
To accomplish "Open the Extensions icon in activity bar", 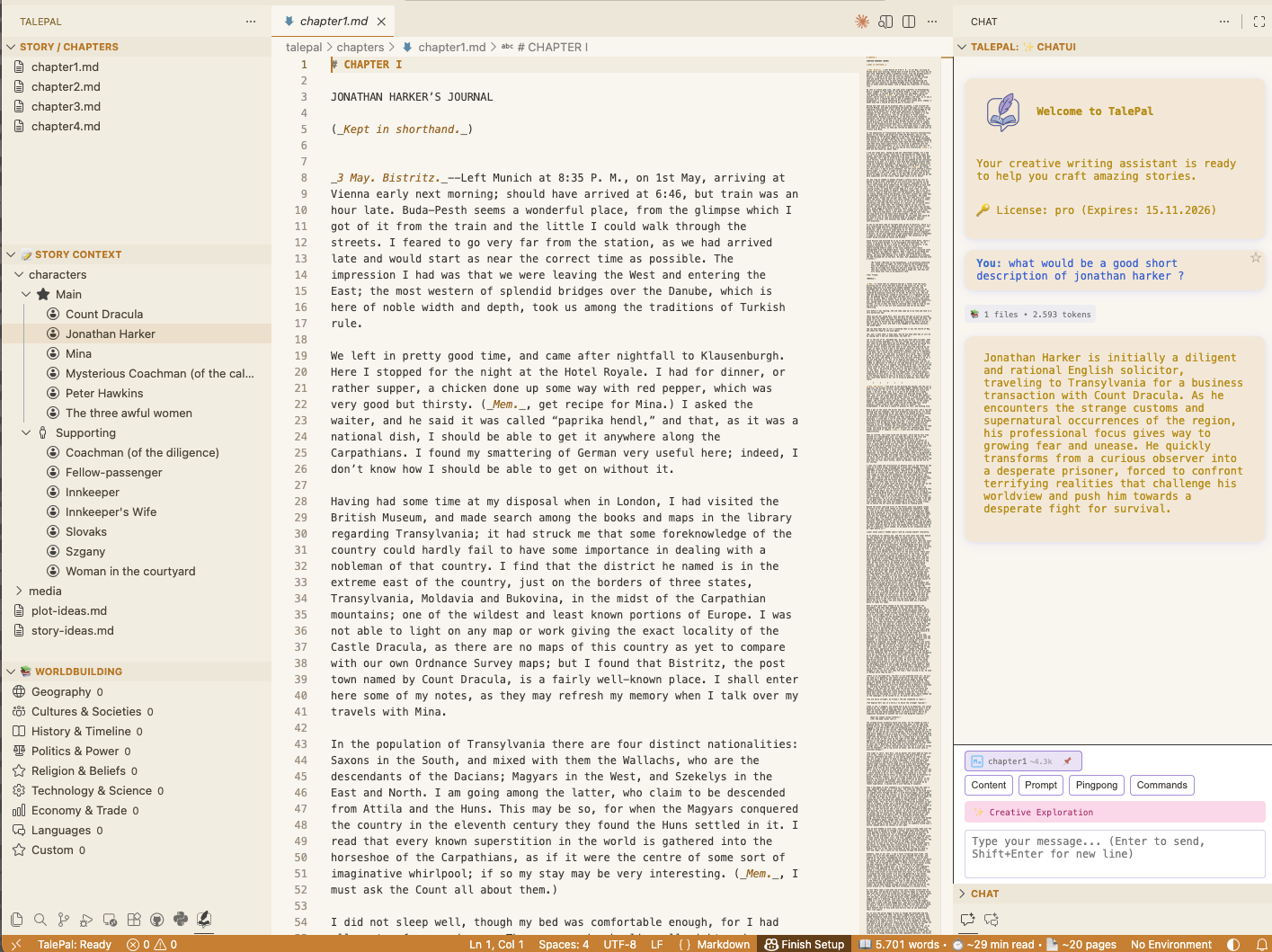I will click(133, 919).
